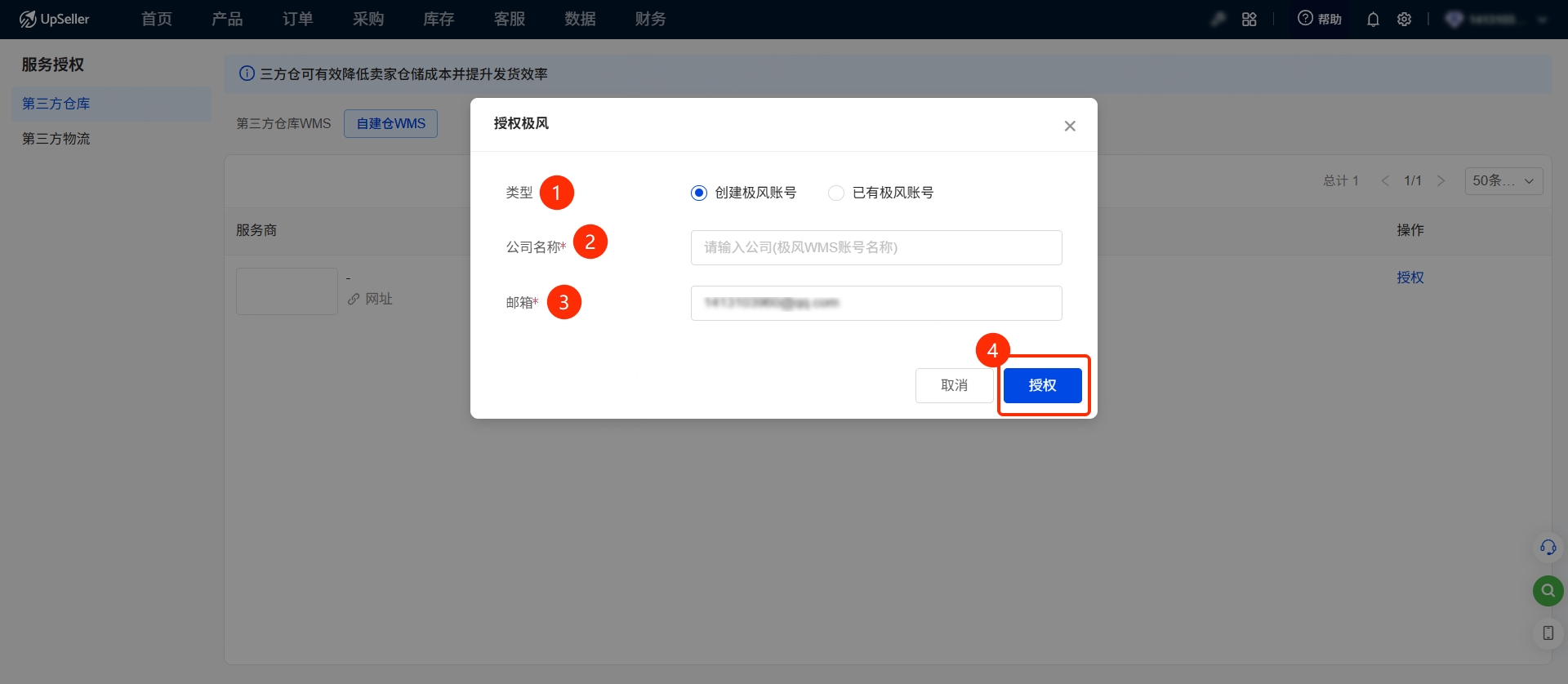Image resolution: width=1568 pixels, height=684 pixels.
Task: Open the 库存 menu
Action: point(439,19)
